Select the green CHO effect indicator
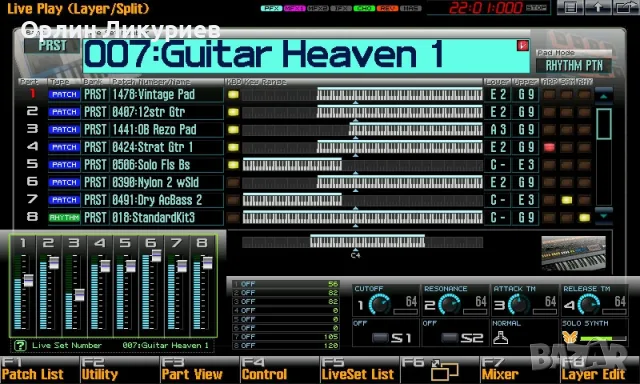The height and width of the screenshot is (384, 640). coord(364,8)
